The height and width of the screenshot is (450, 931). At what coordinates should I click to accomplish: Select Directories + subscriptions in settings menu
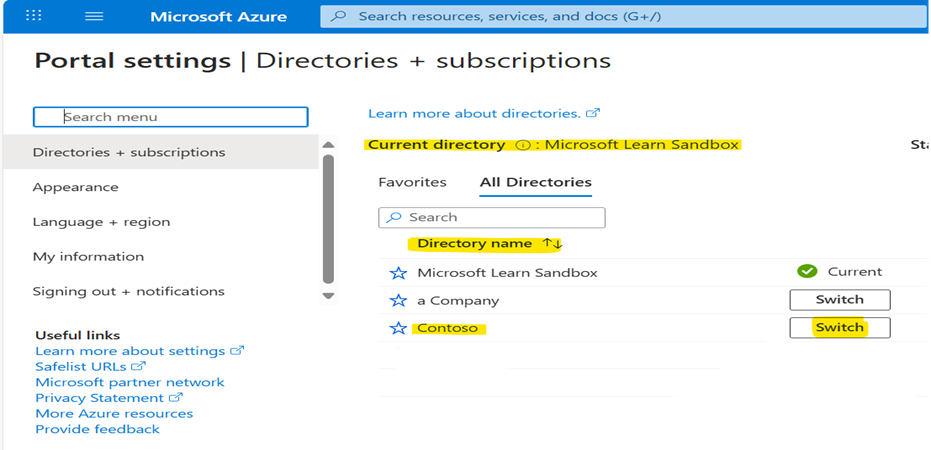(161, 152)
